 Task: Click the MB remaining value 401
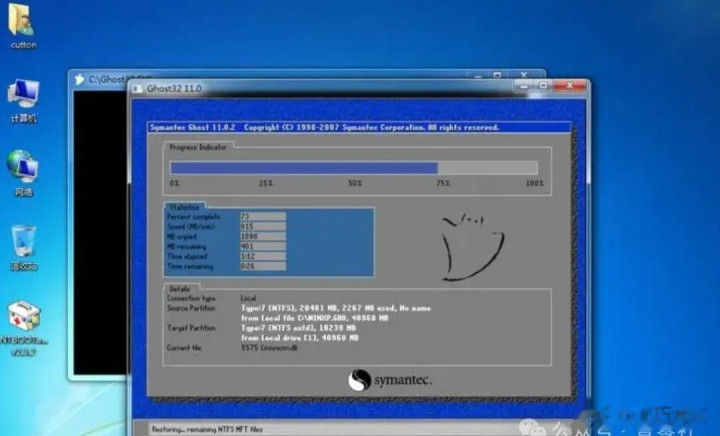pos(263,246)
